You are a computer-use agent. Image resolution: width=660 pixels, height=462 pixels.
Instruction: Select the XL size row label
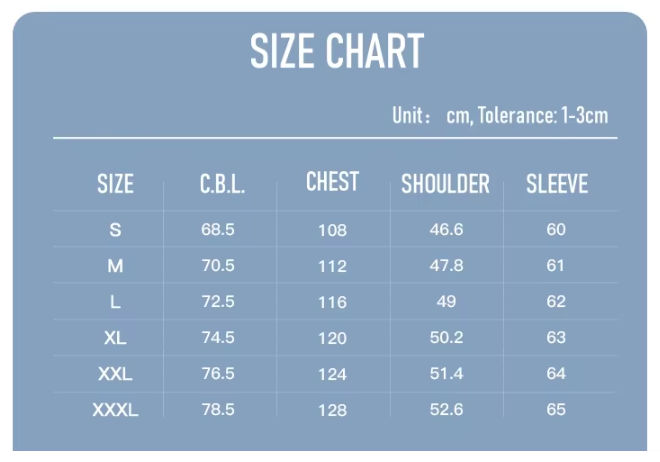pos(115,338)
